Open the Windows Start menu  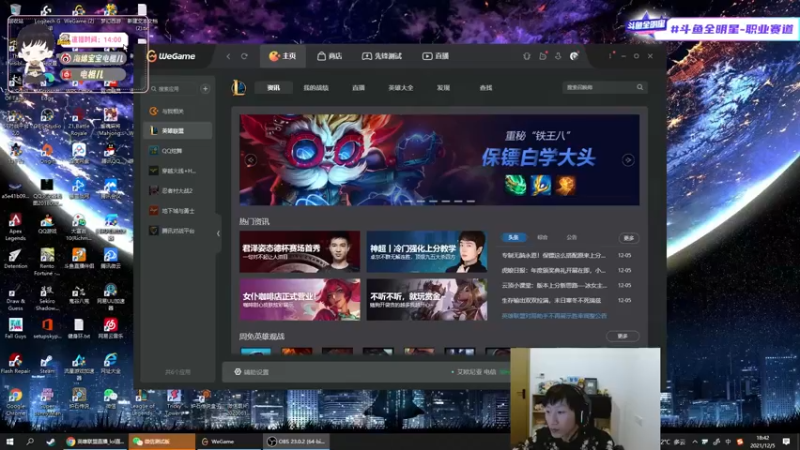tap(9, 441)
